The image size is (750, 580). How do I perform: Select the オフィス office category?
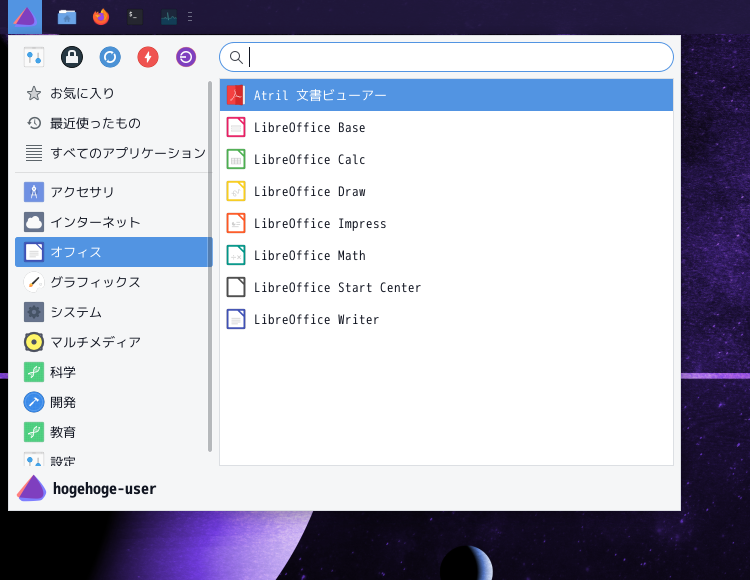click(113, 252)
